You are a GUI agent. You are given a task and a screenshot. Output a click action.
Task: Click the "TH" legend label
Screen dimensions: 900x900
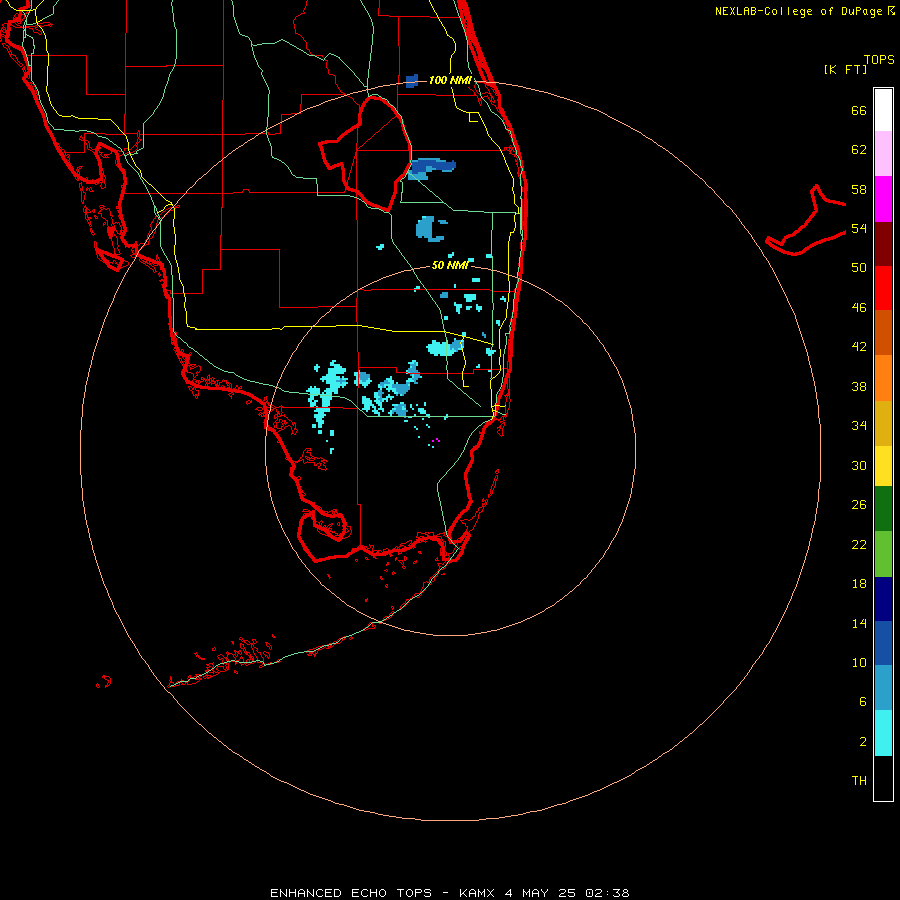click(859, 781)
